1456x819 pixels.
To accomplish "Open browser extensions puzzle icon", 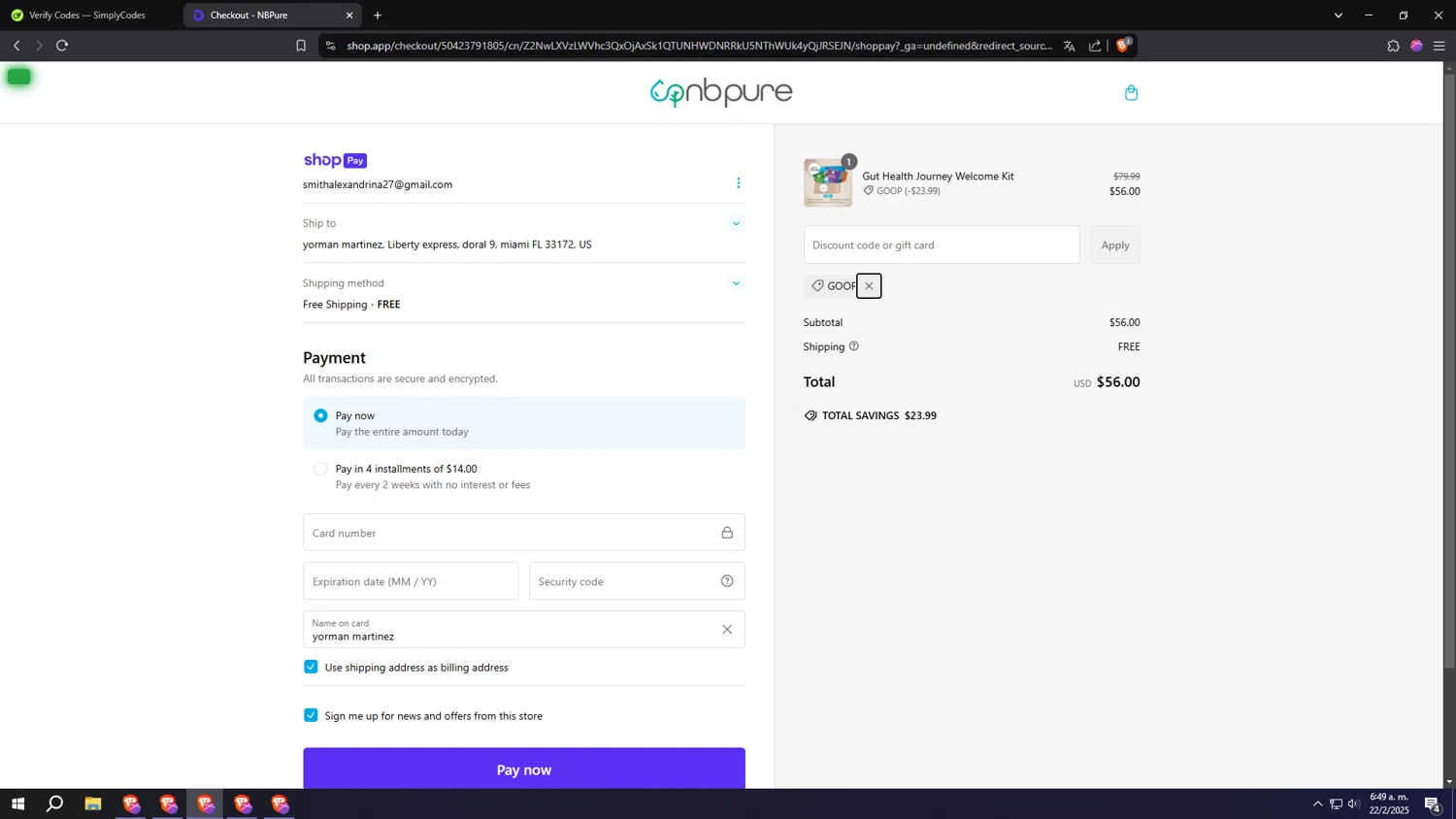I will (1393, 46).
